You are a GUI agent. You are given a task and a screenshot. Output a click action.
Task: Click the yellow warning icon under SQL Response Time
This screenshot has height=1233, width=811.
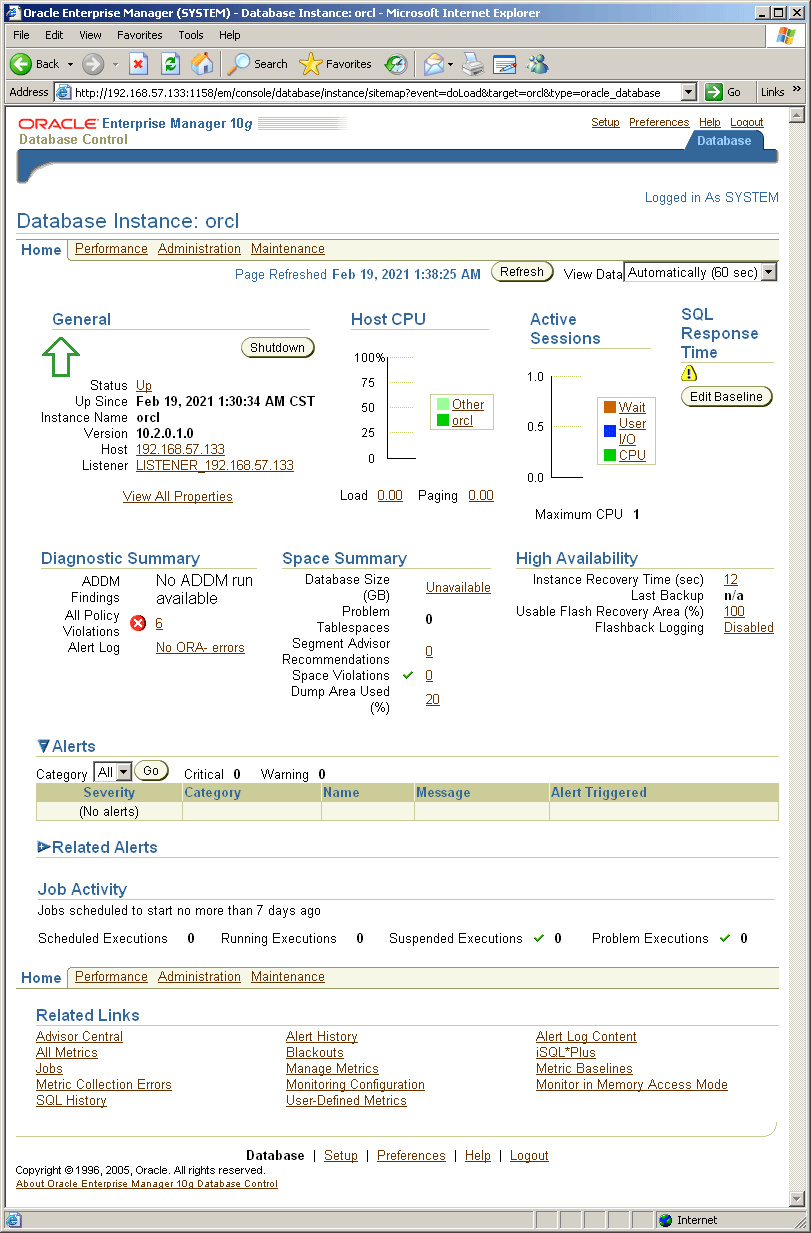[x=689, y=373]
